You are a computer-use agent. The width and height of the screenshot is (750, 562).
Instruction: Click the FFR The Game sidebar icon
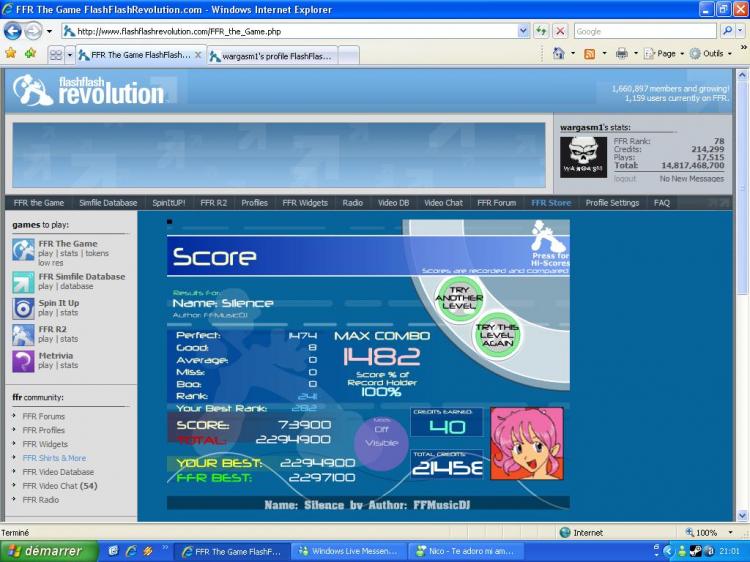coord(23,249)
